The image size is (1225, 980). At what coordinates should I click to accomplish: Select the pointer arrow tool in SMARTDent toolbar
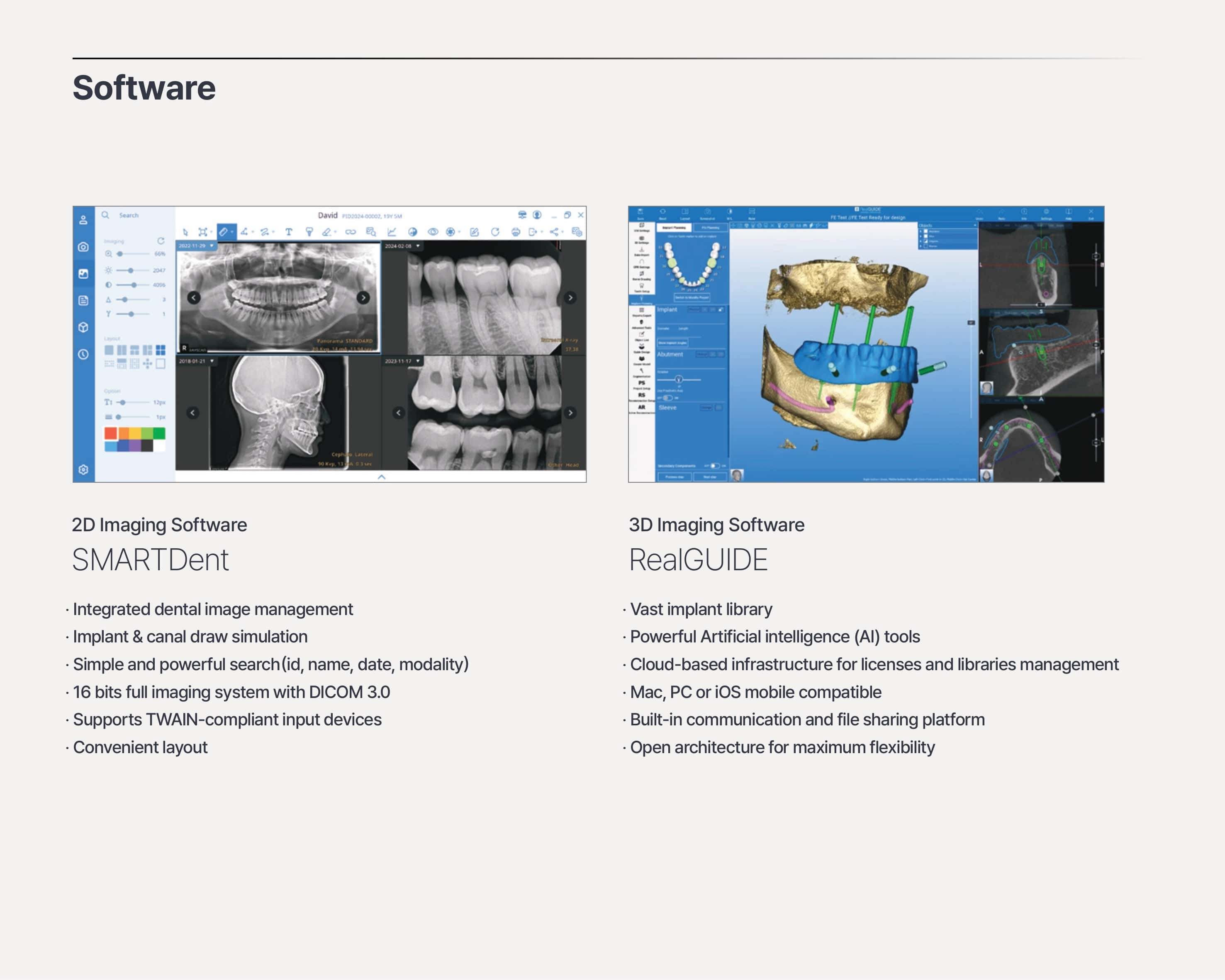186,232
